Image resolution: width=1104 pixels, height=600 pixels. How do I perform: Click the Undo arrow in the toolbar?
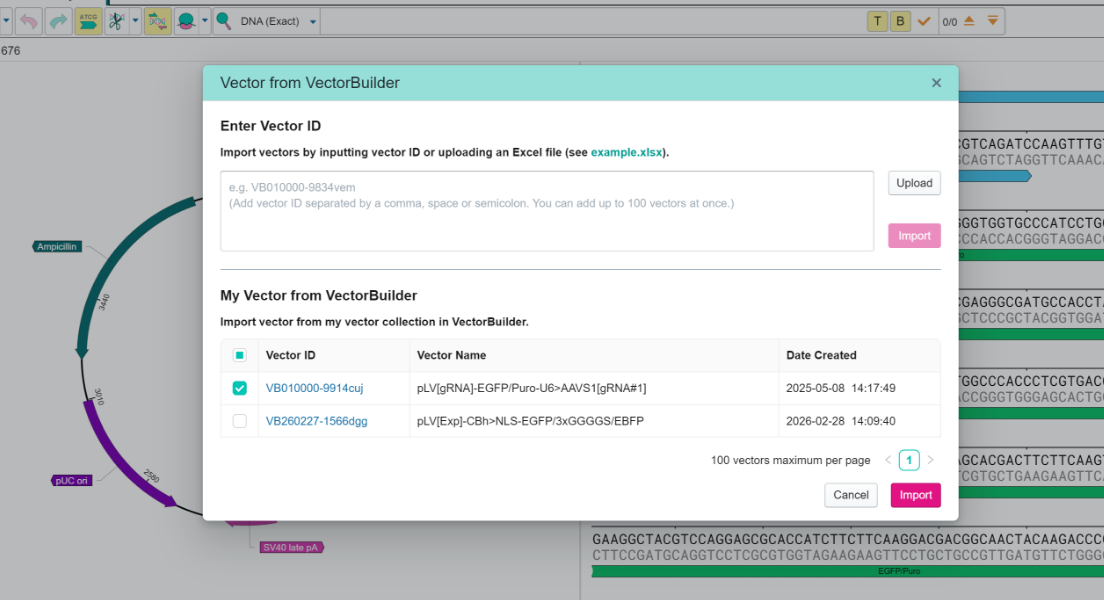[x=29, y=21]
